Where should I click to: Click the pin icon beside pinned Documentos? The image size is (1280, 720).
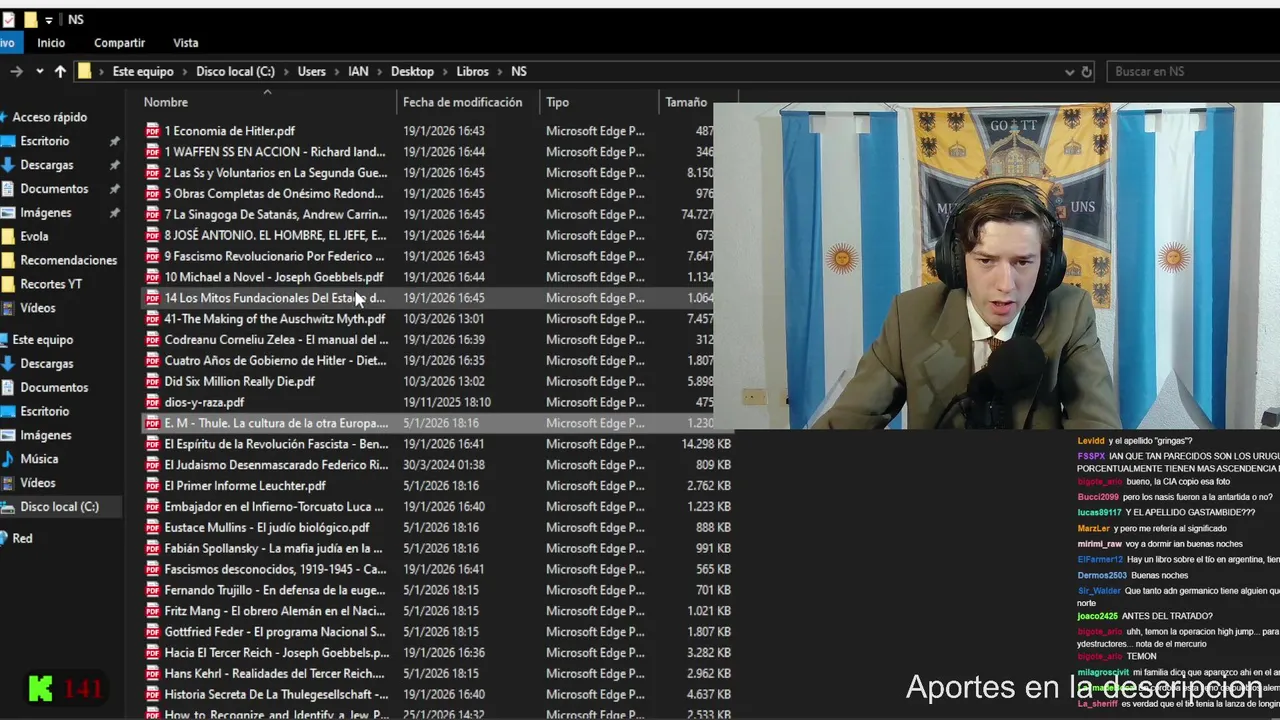[x=114, y=189]
